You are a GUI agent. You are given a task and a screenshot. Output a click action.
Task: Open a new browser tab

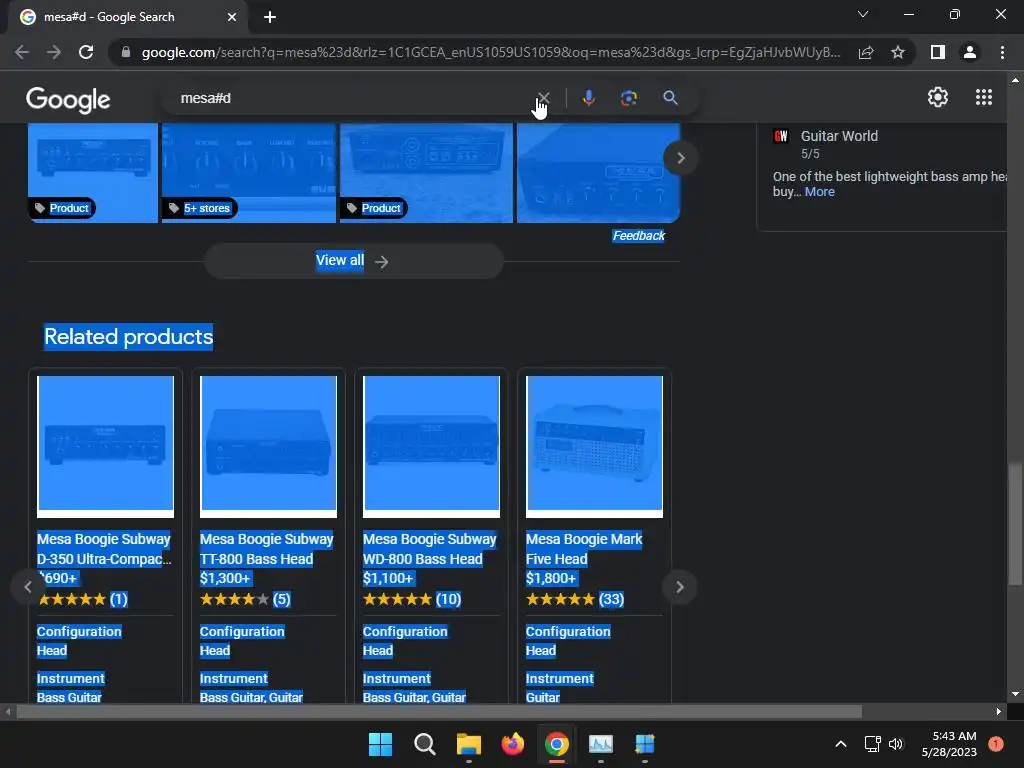click(x=270, y=17)
